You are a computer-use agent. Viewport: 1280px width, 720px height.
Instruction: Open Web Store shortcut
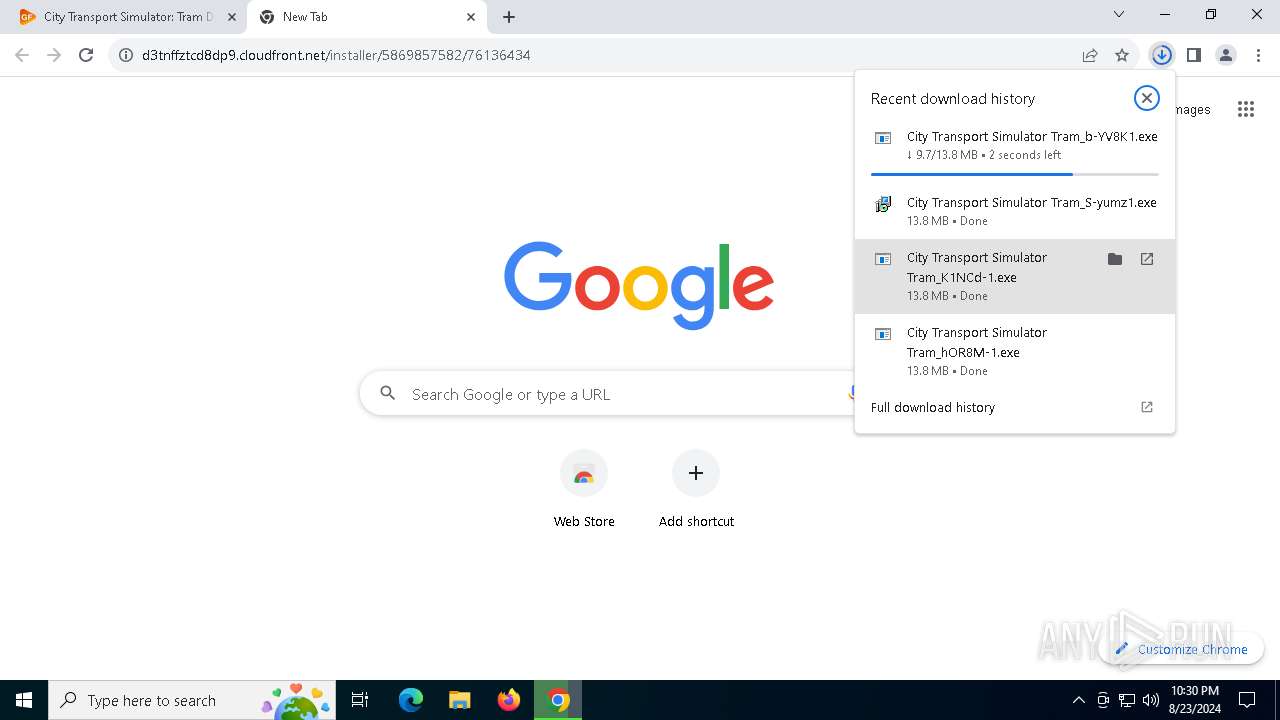pos(584,490)
